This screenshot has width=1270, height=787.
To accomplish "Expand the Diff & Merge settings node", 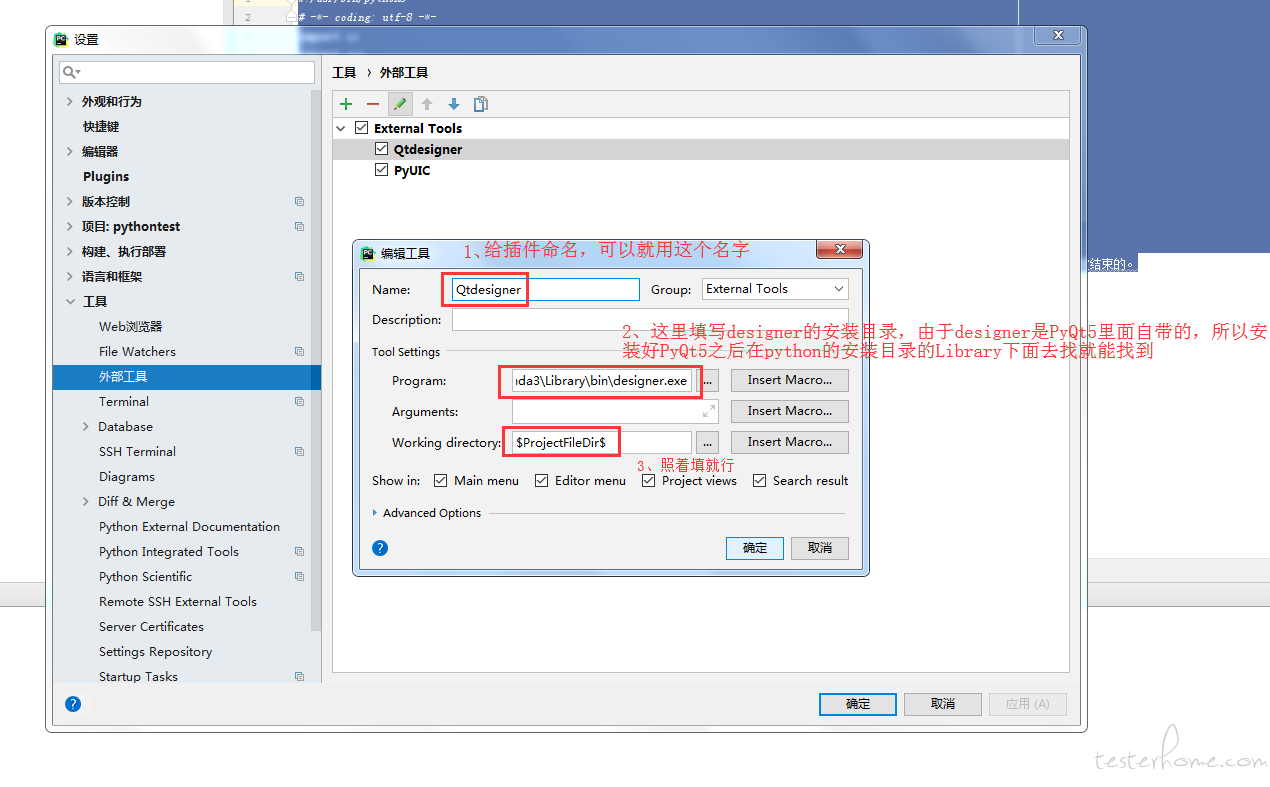I will pyautogui.click(x=86, y=501).
